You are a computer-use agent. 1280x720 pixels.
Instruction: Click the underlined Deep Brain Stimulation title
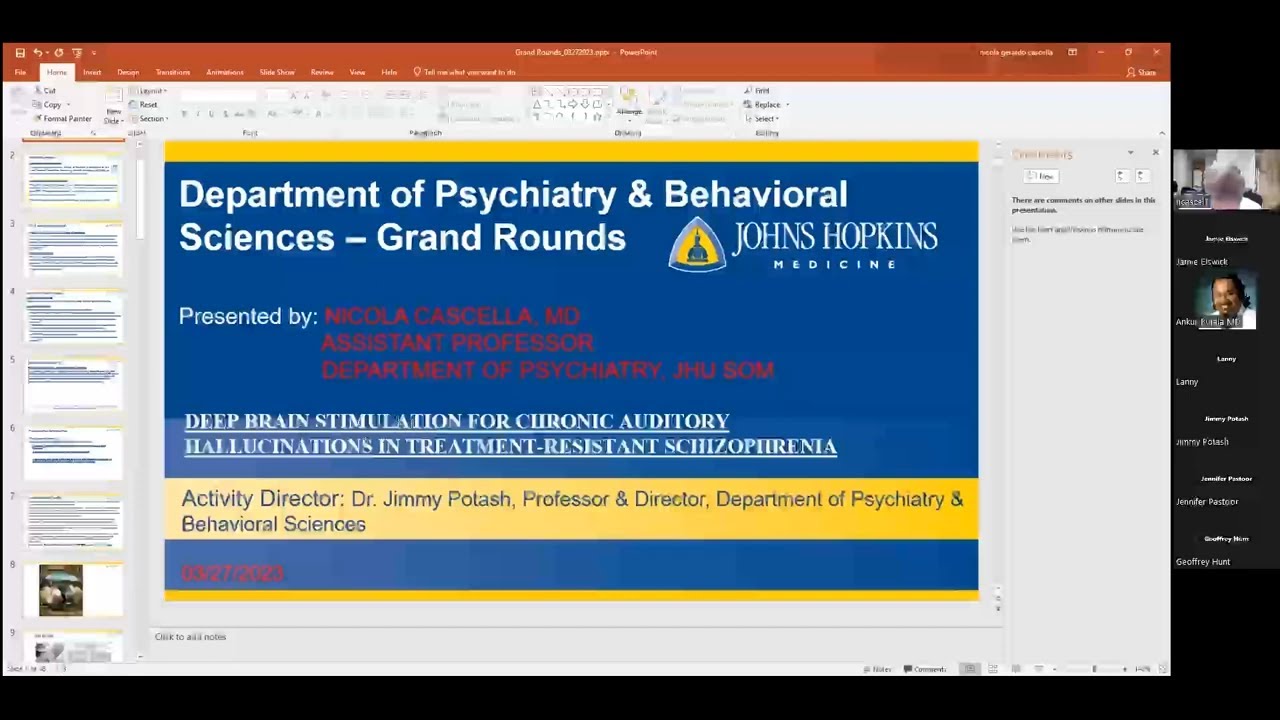(x=510, y=433)
